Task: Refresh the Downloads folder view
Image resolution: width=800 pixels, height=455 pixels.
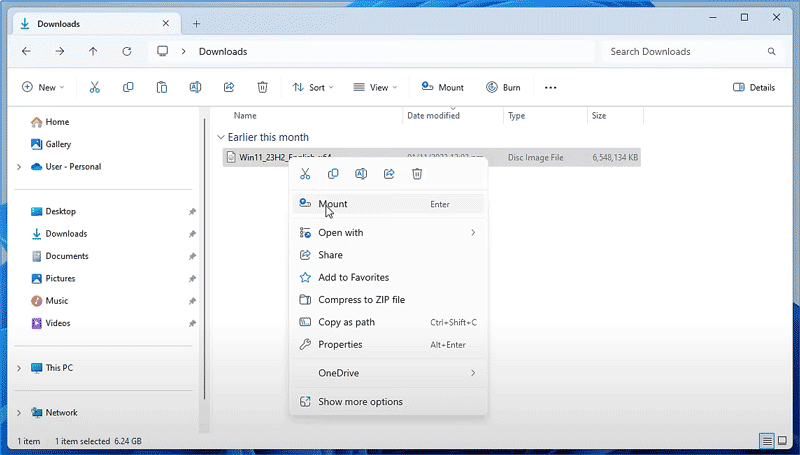Action: pyautogui.click(x=127, y=51)
